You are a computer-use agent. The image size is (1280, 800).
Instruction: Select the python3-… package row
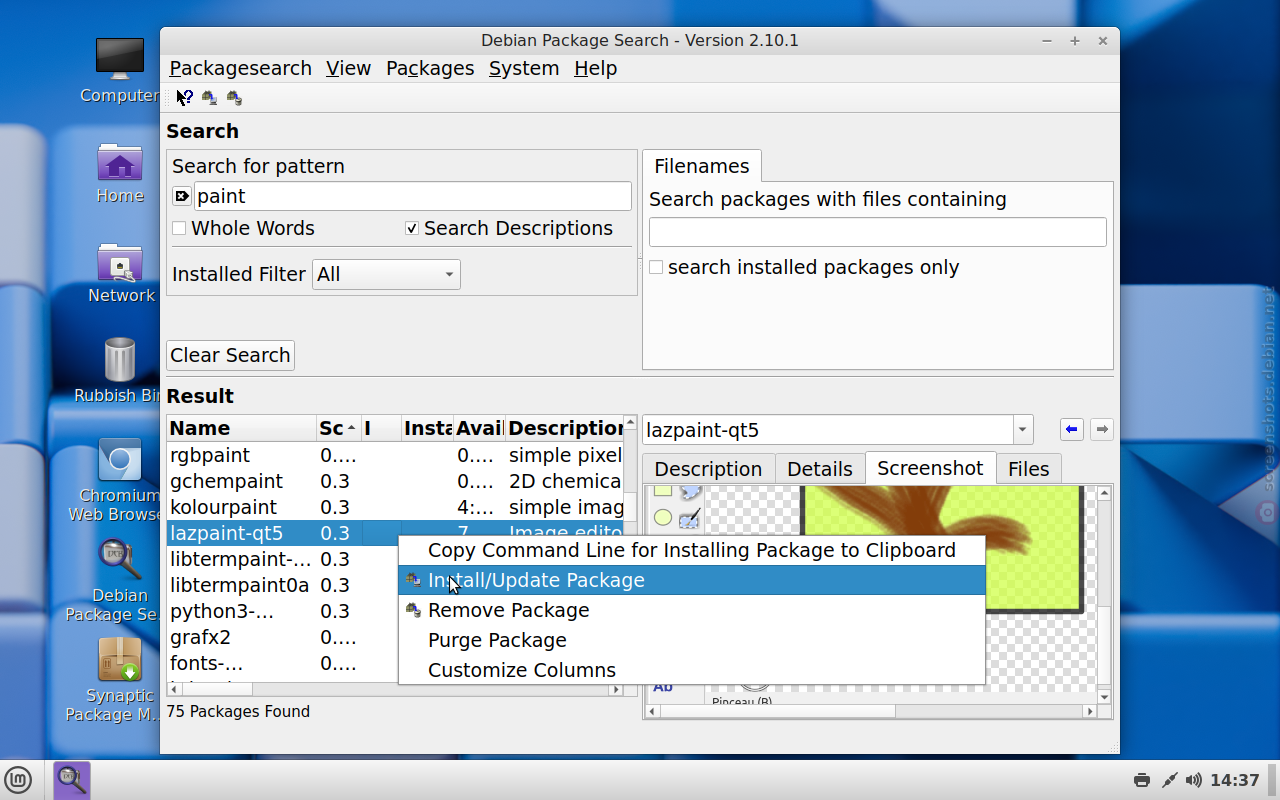pyautogui.click(x=282, y=611)
